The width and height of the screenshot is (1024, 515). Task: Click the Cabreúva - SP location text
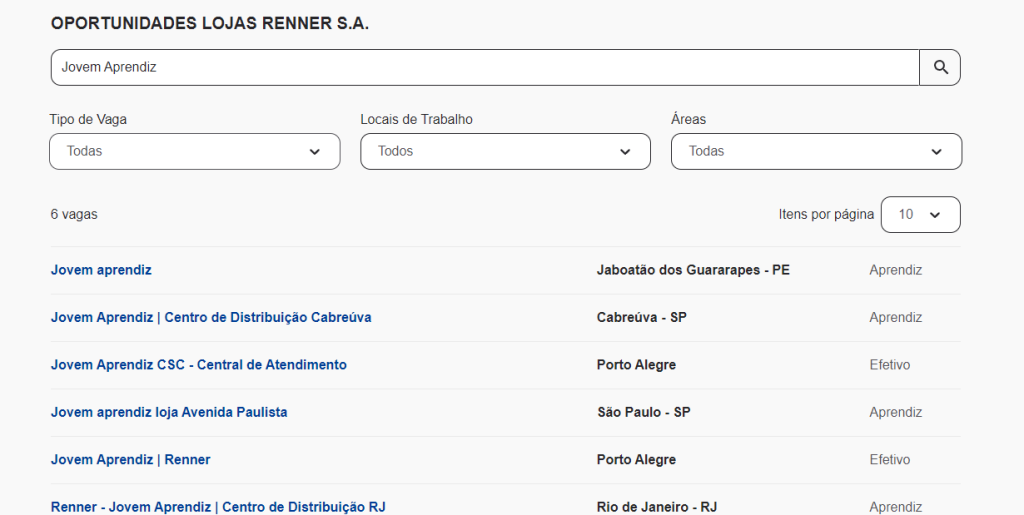[641, 317]
